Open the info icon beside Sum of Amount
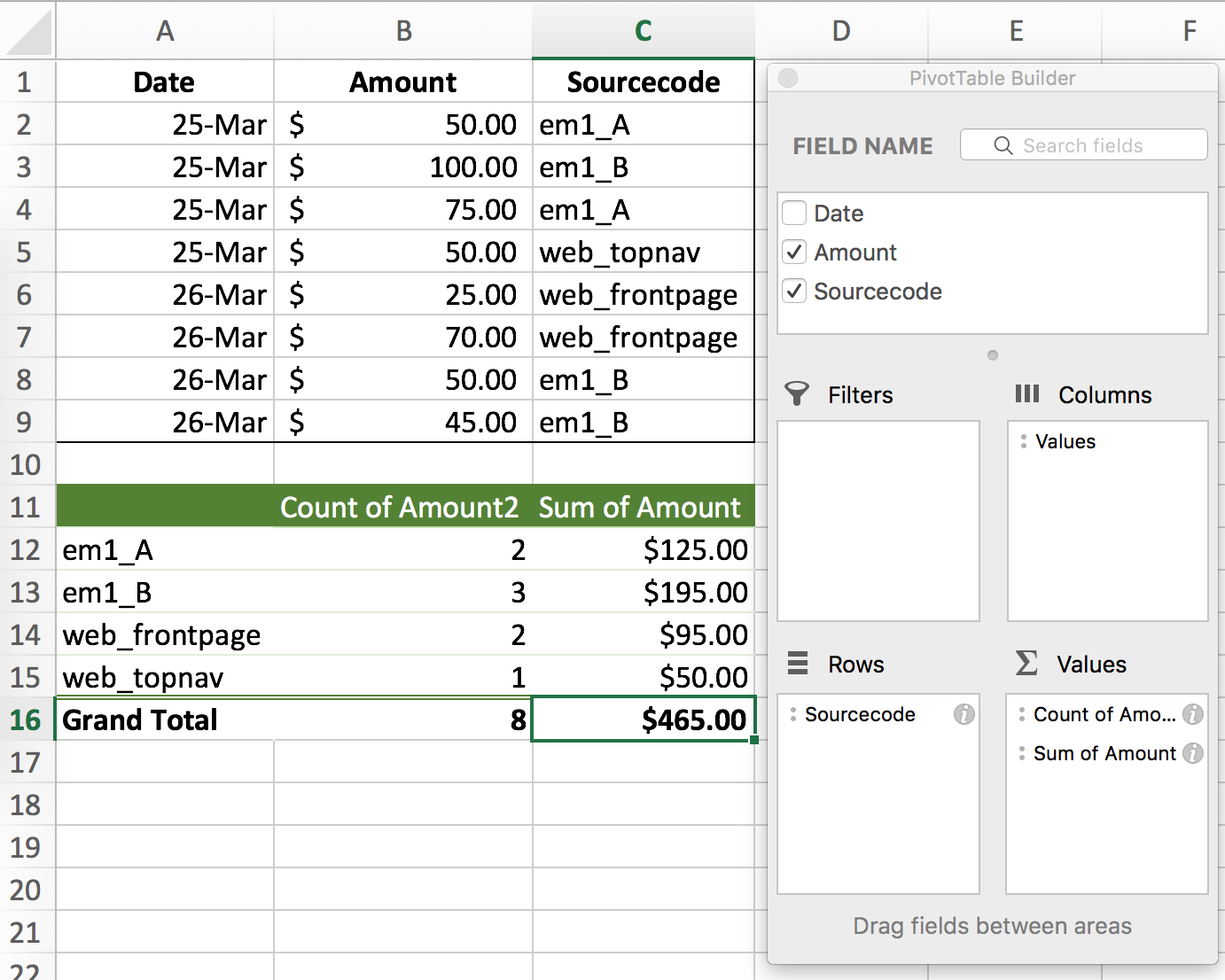 pos(1193,753)
